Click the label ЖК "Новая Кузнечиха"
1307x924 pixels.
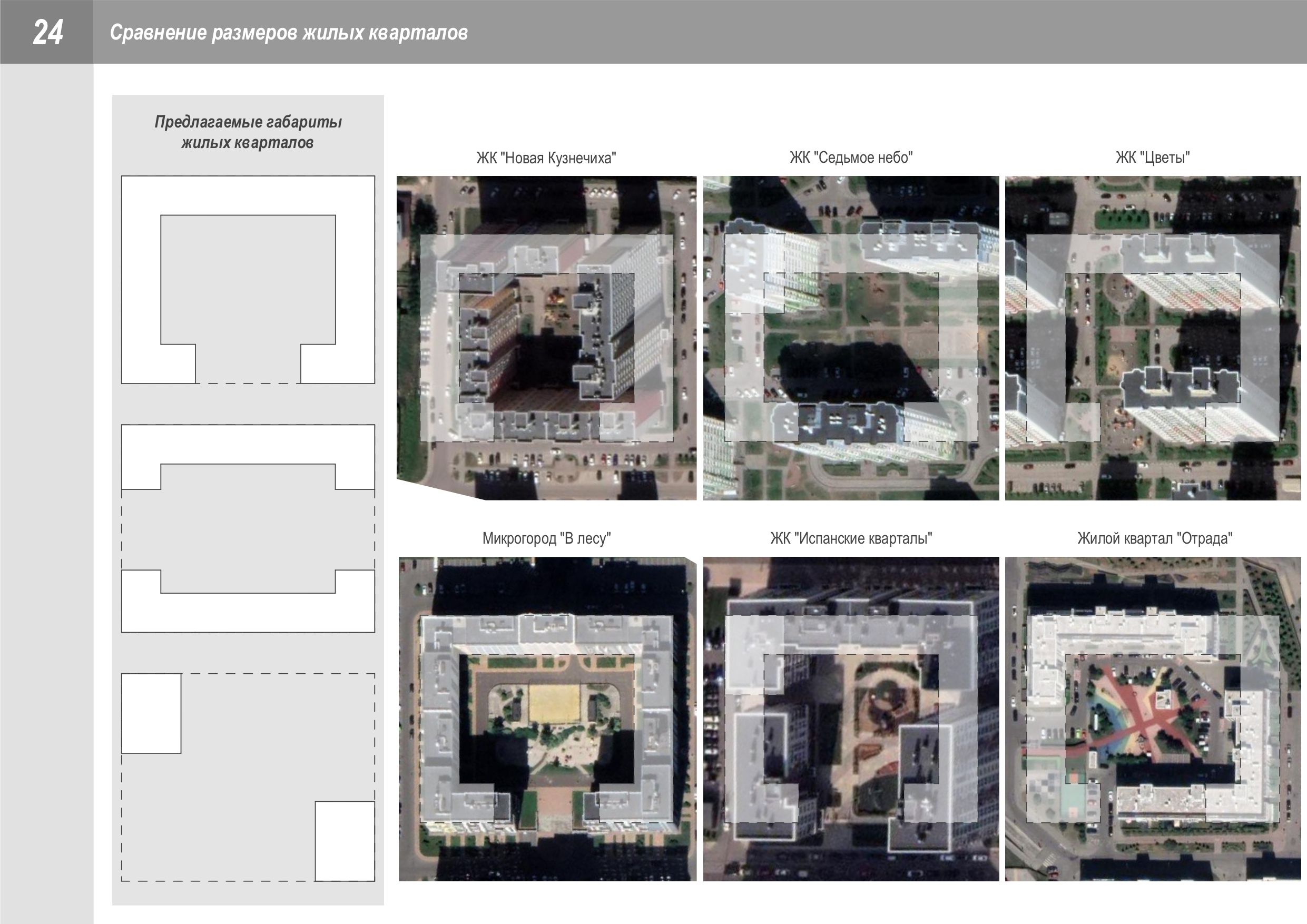(x=546, y=158)
